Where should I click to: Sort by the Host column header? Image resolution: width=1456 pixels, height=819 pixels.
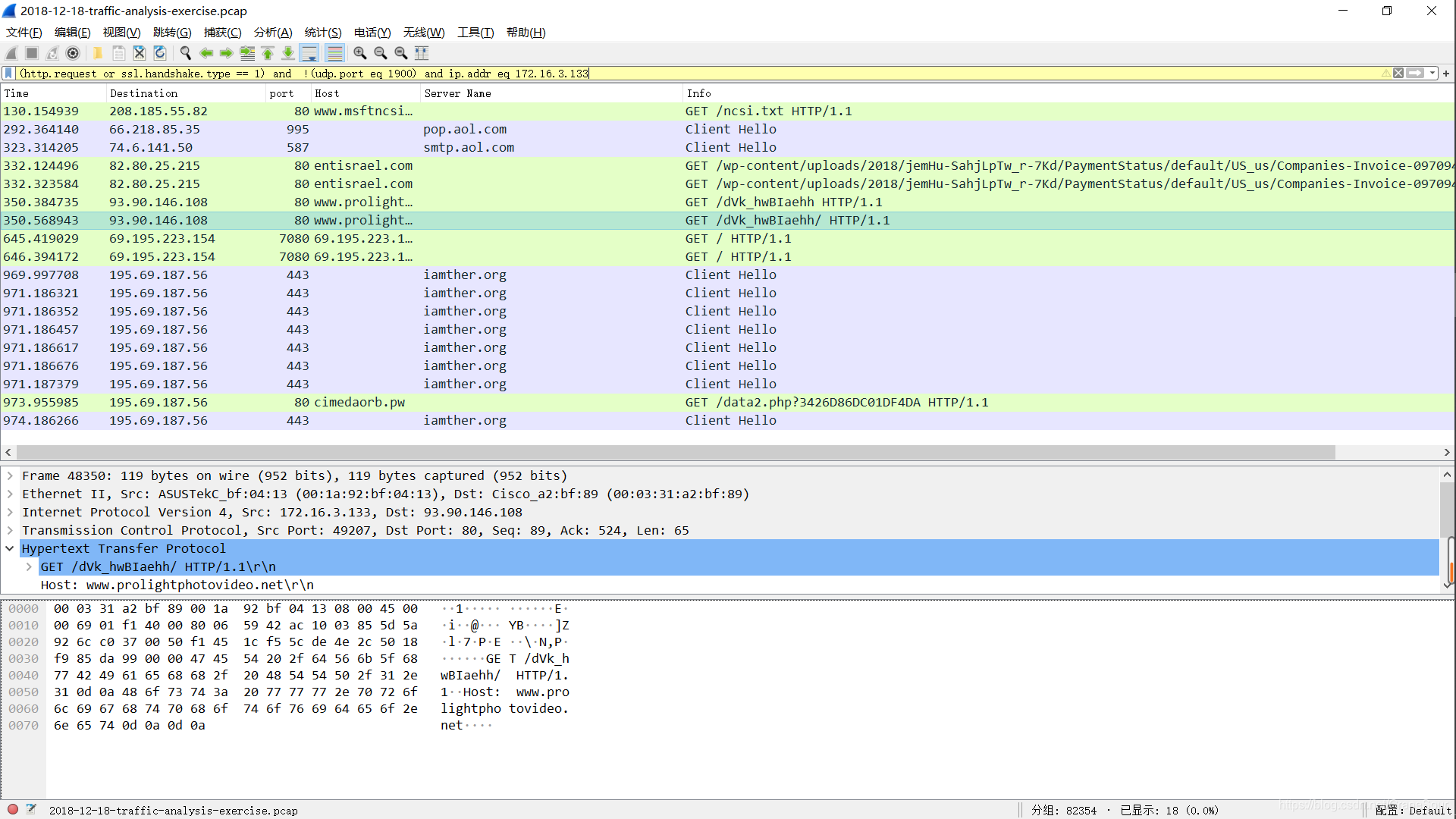coord(366,93)
